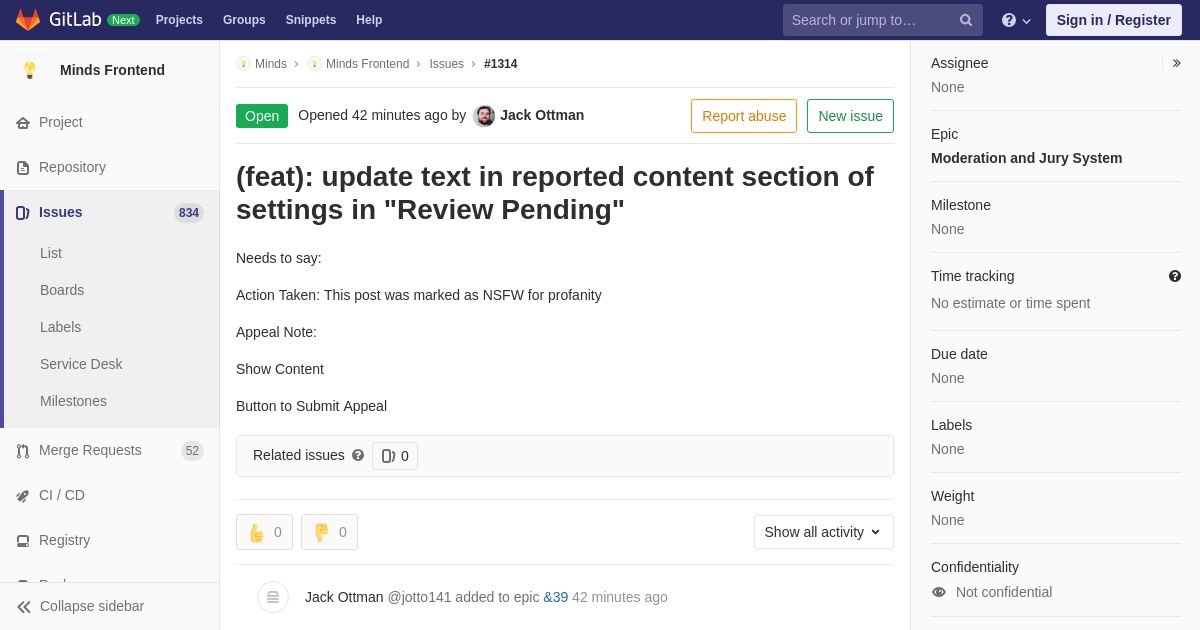The width and height of the screenshot is (1200, 630).
Task: Go to Project in sidebar
Action: pyautogui.click(x=61, y=122)
